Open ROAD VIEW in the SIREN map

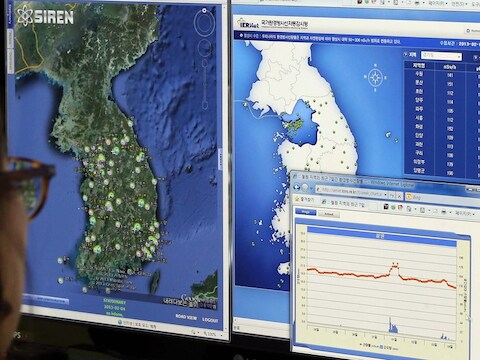[186, 317]
